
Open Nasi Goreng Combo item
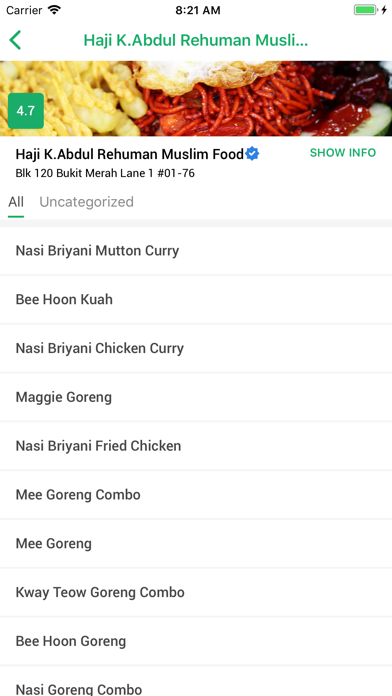click(x=196, y=681)
